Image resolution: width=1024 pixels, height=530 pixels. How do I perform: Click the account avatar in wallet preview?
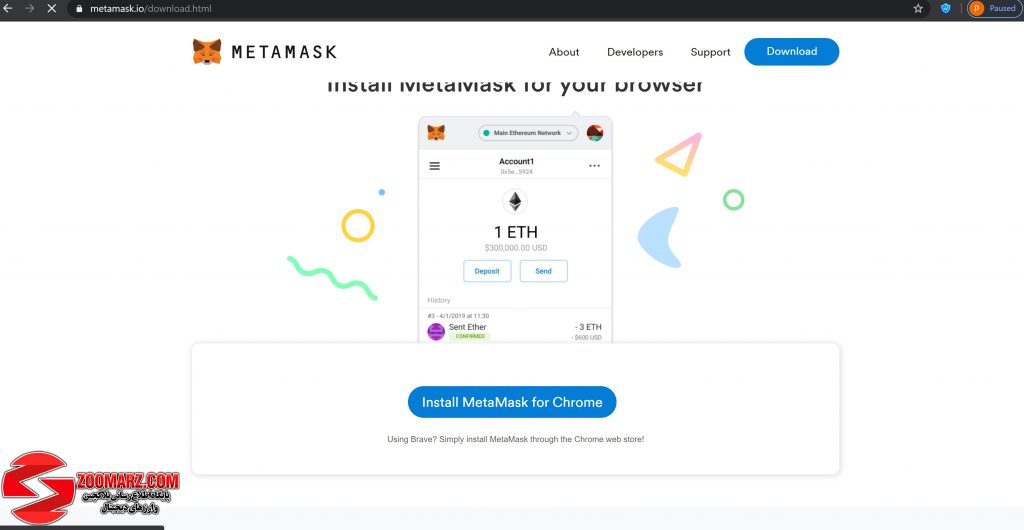[595, 133]
